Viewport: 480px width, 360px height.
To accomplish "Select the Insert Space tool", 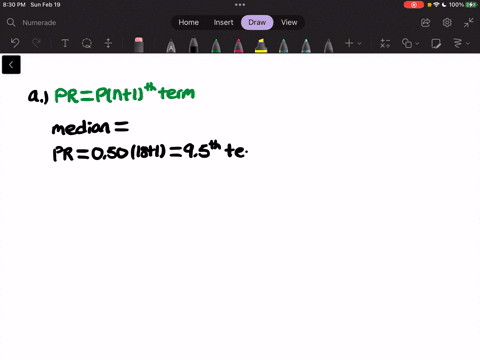I will [108, 43].
